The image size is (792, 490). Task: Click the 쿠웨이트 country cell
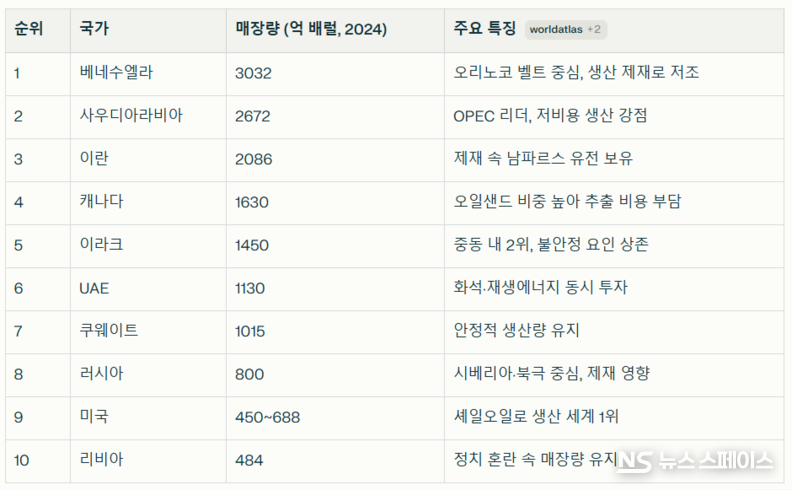pos(109,331)
